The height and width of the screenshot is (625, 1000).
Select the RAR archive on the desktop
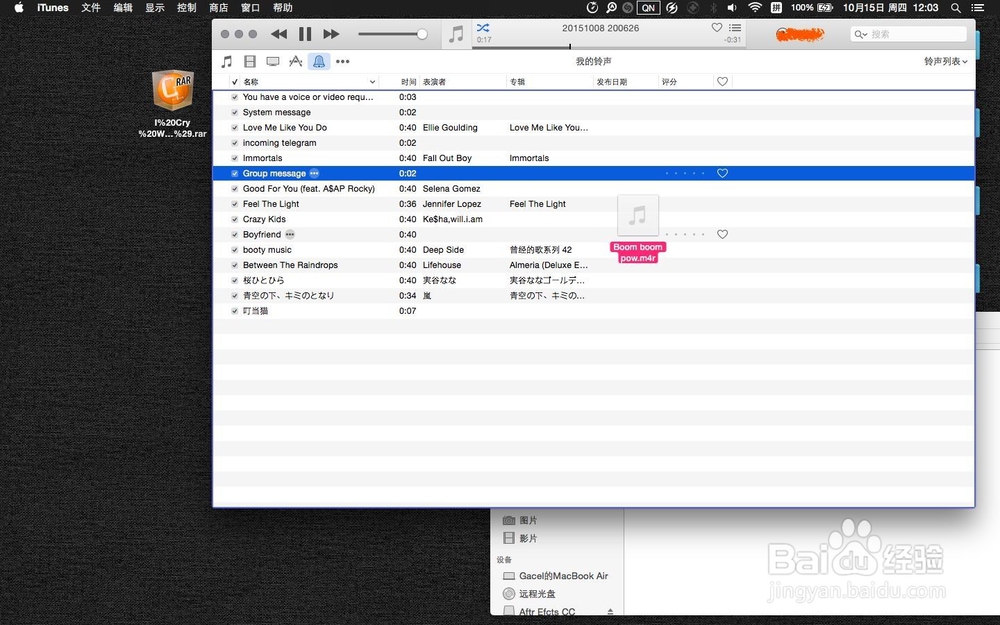(172, 103)
